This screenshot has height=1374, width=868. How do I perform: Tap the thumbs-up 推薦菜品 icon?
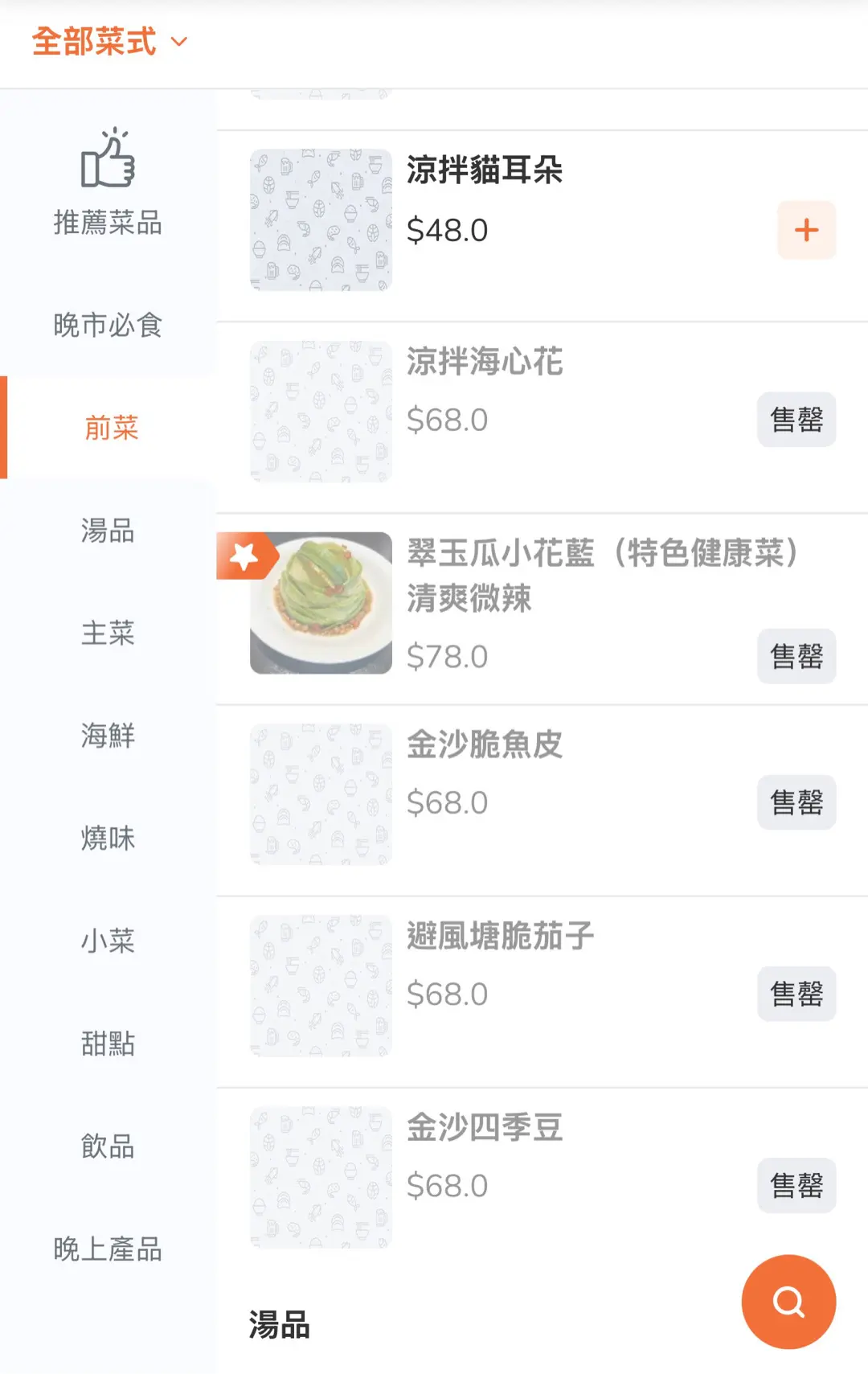pos(108,158)
